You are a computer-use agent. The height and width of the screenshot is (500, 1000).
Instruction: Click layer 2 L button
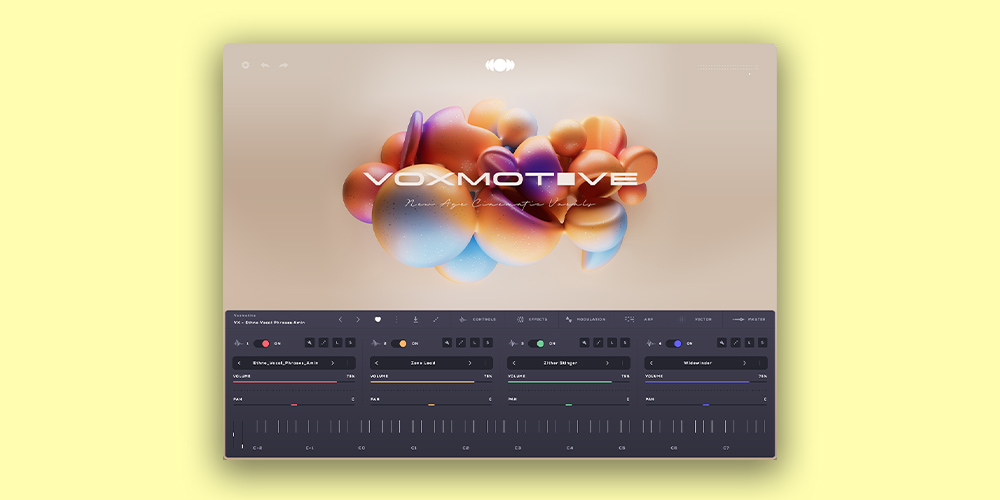(x=474, y=342)
